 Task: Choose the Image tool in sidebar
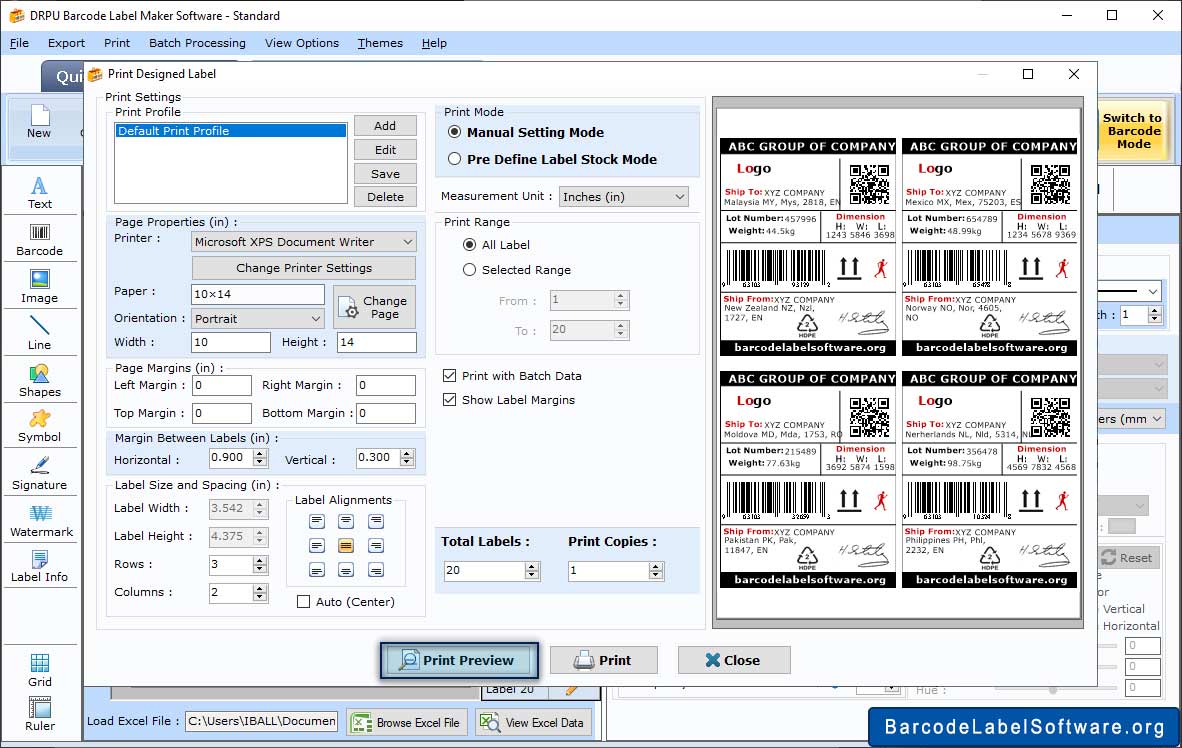click(x=39, y=287)
